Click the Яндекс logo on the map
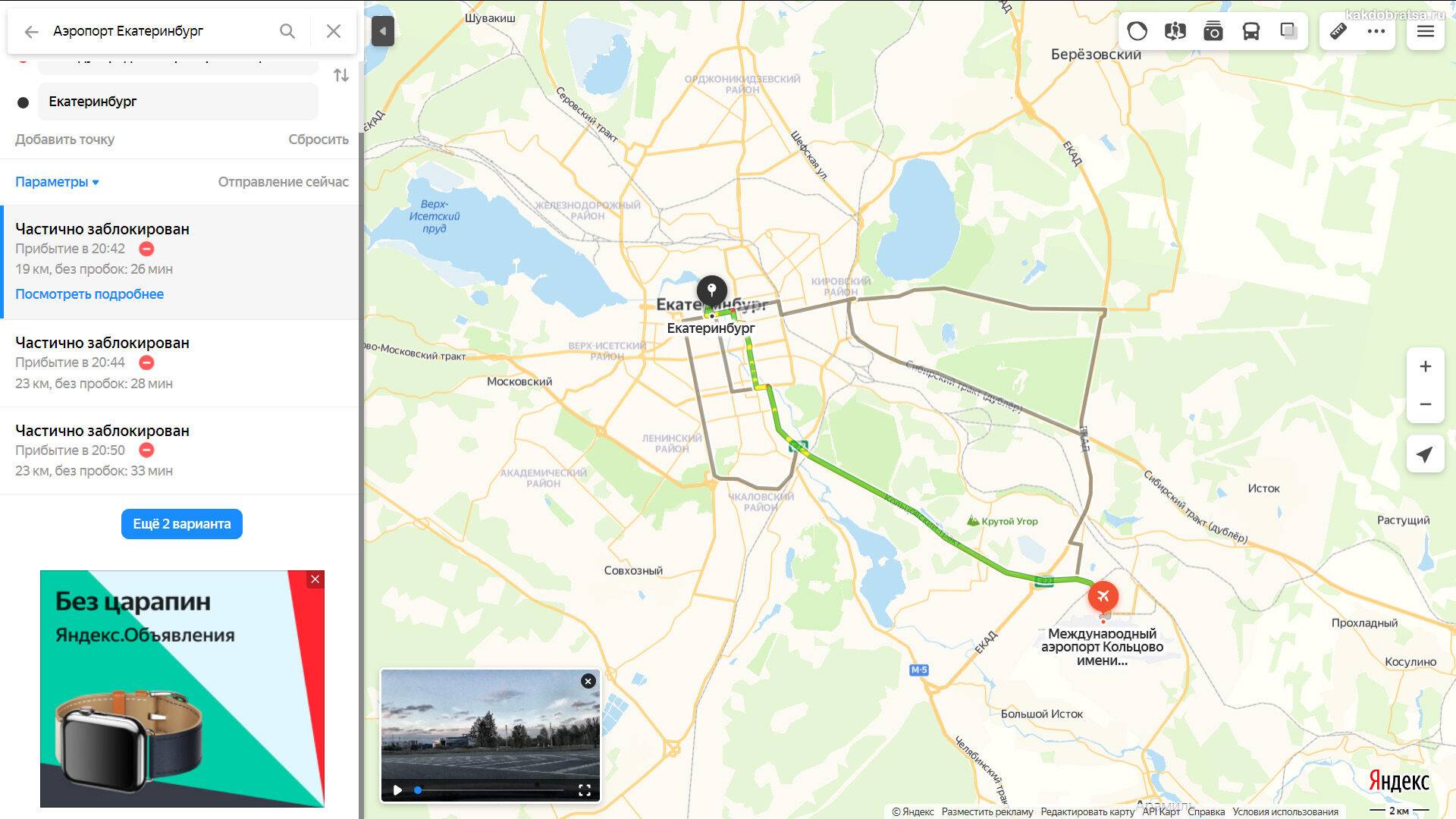Image resolution: width=1456 pixels, height=819 pixels. (1399, 781)
